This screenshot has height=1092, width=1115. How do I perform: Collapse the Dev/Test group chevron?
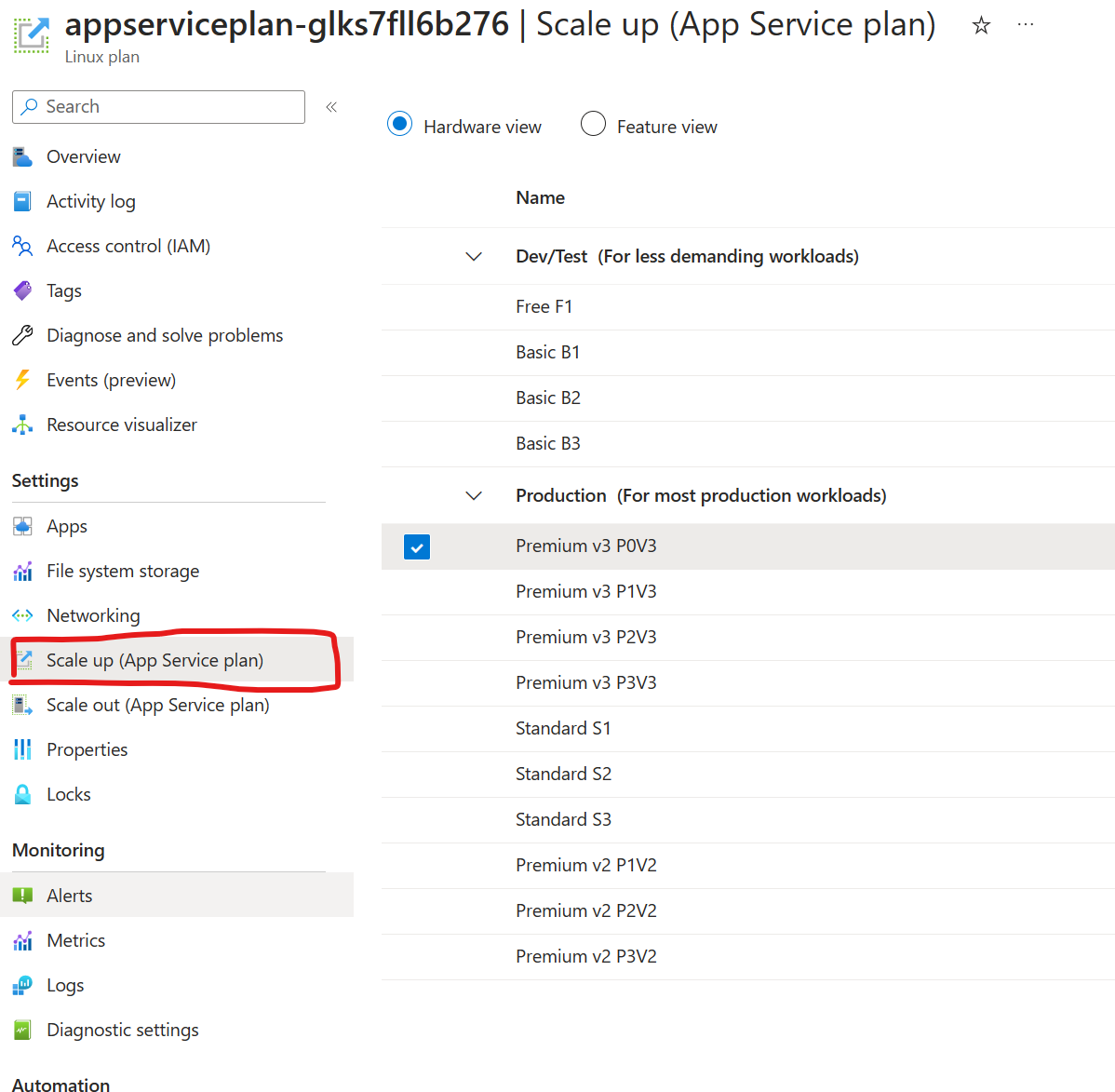(474, 256)
